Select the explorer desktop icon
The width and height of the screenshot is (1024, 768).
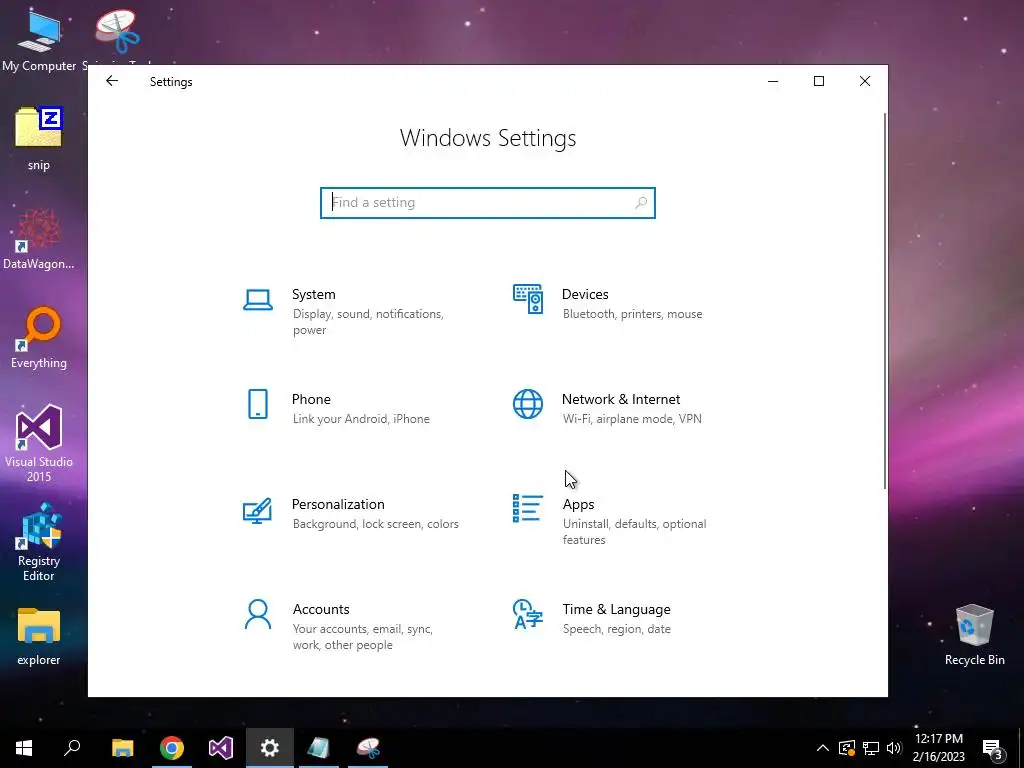39,637
